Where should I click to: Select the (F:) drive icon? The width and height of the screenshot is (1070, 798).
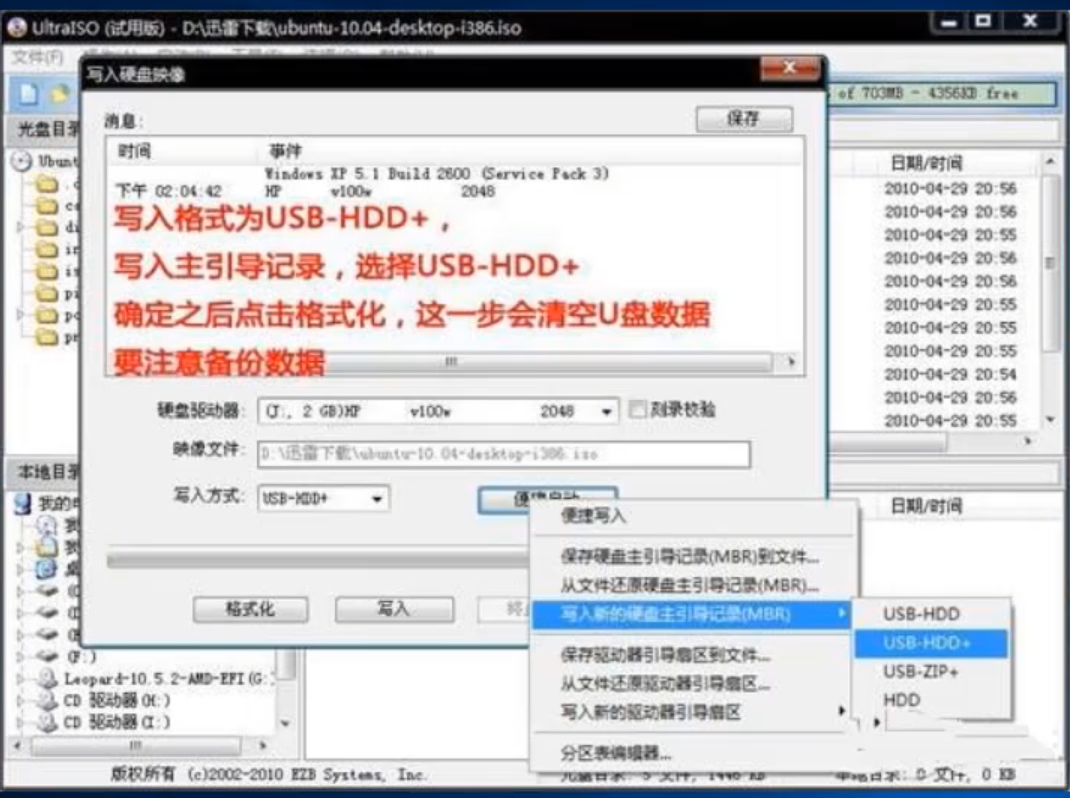[48, 656]
